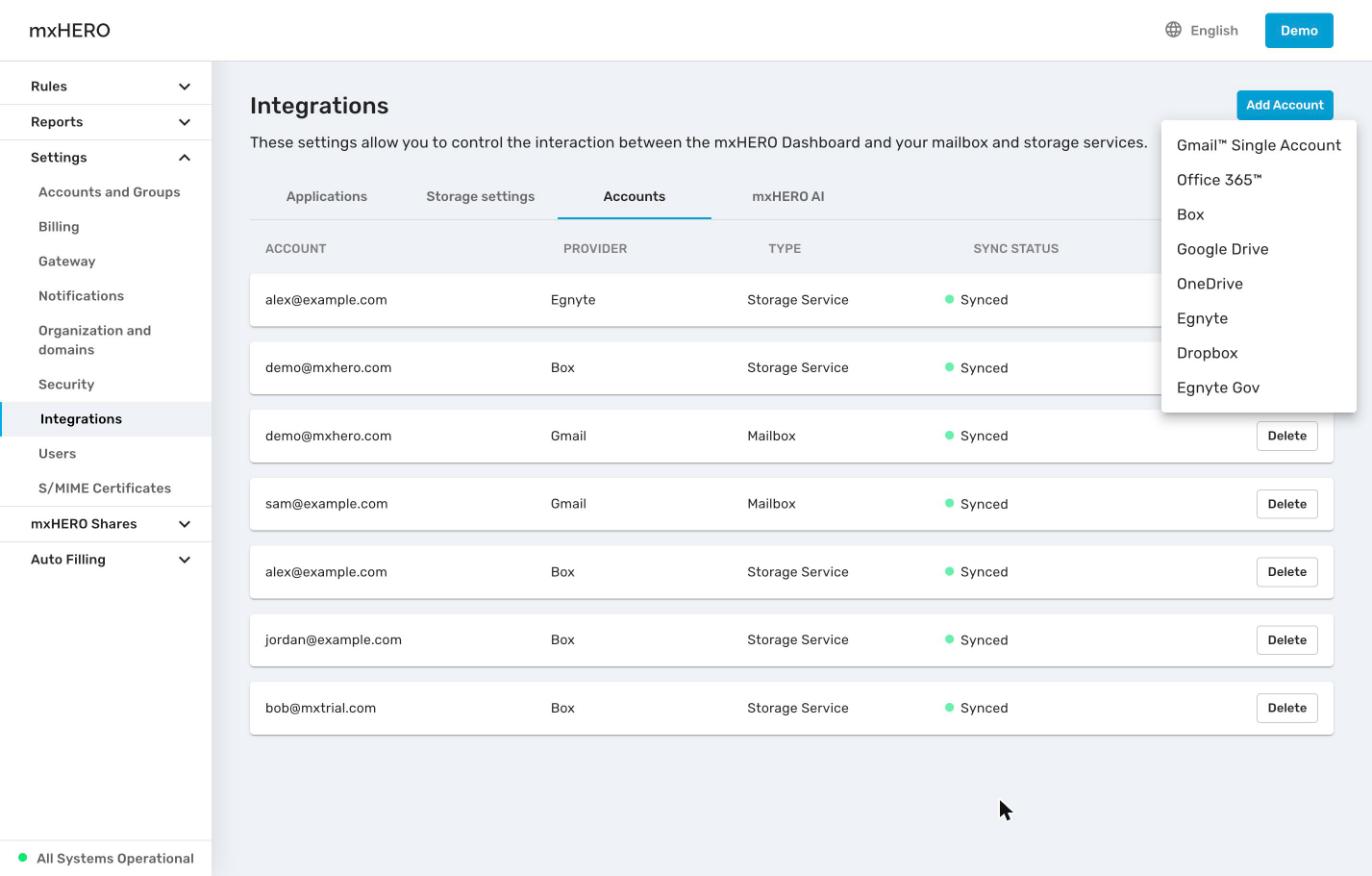This screenshot has width=1372, height=876.
Task: Click the Integrations page heading
Action: coord(319,106)
